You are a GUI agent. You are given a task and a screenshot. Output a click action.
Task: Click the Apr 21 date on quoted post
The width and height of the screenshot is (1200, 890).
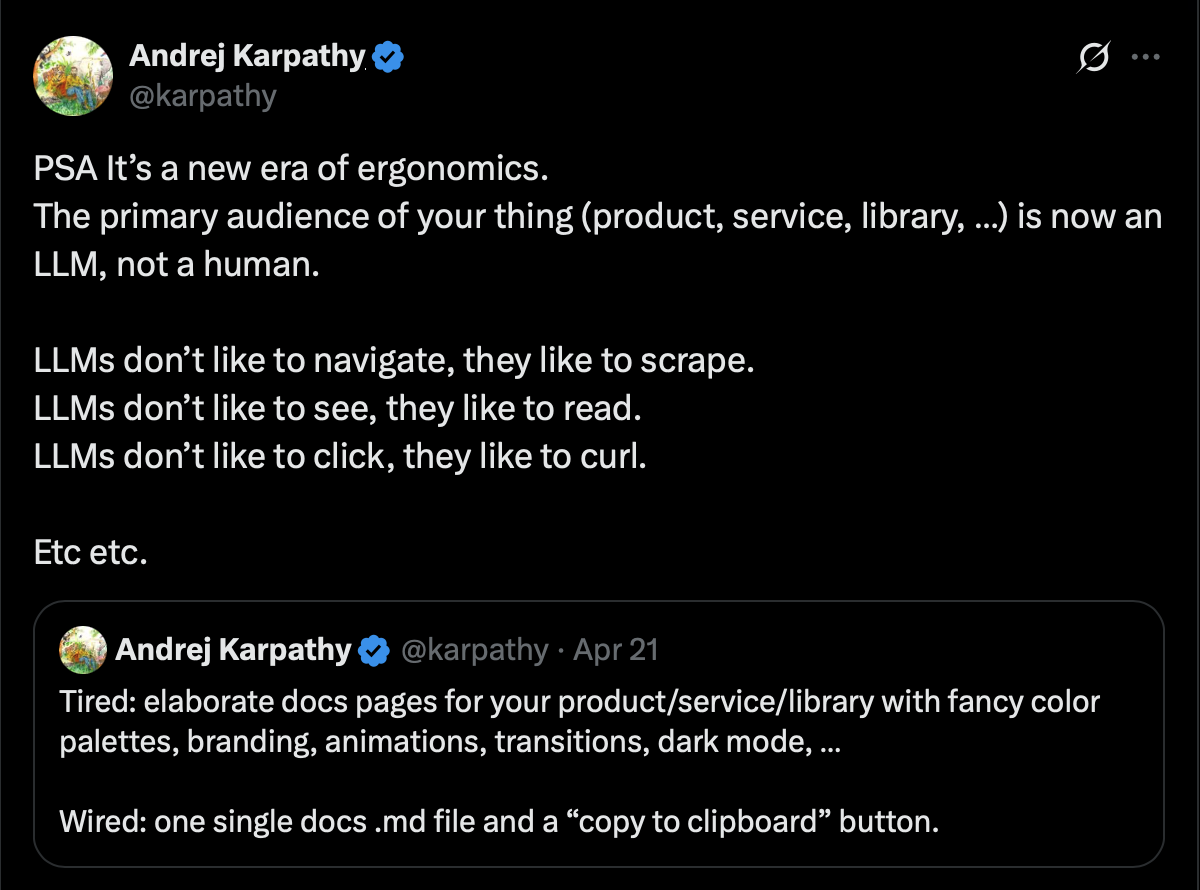coord(614,651)
